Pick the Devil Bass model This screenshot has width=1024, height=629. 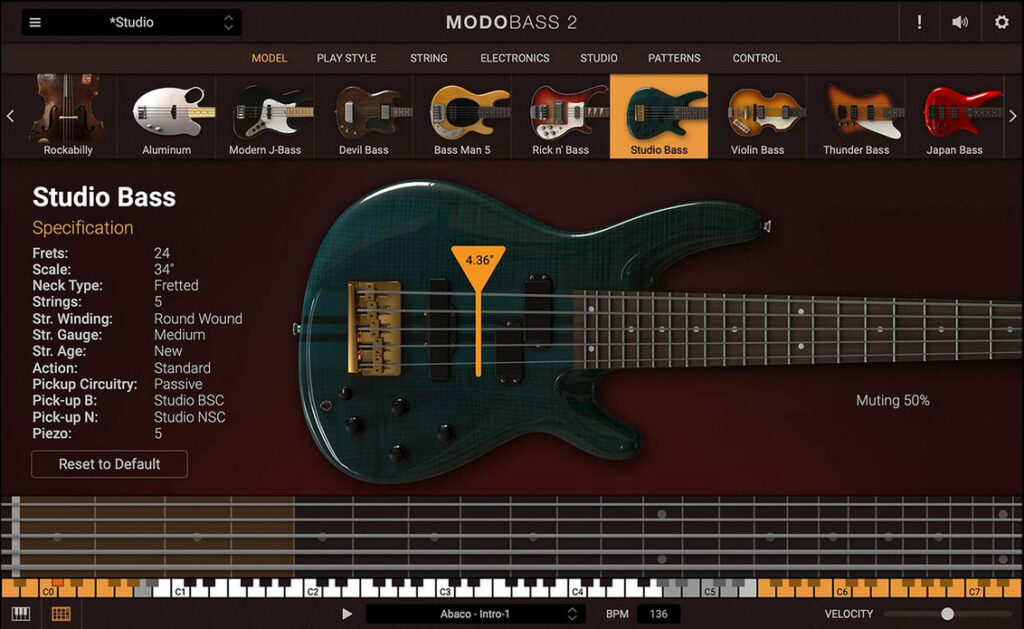click(x=364, y=116)
